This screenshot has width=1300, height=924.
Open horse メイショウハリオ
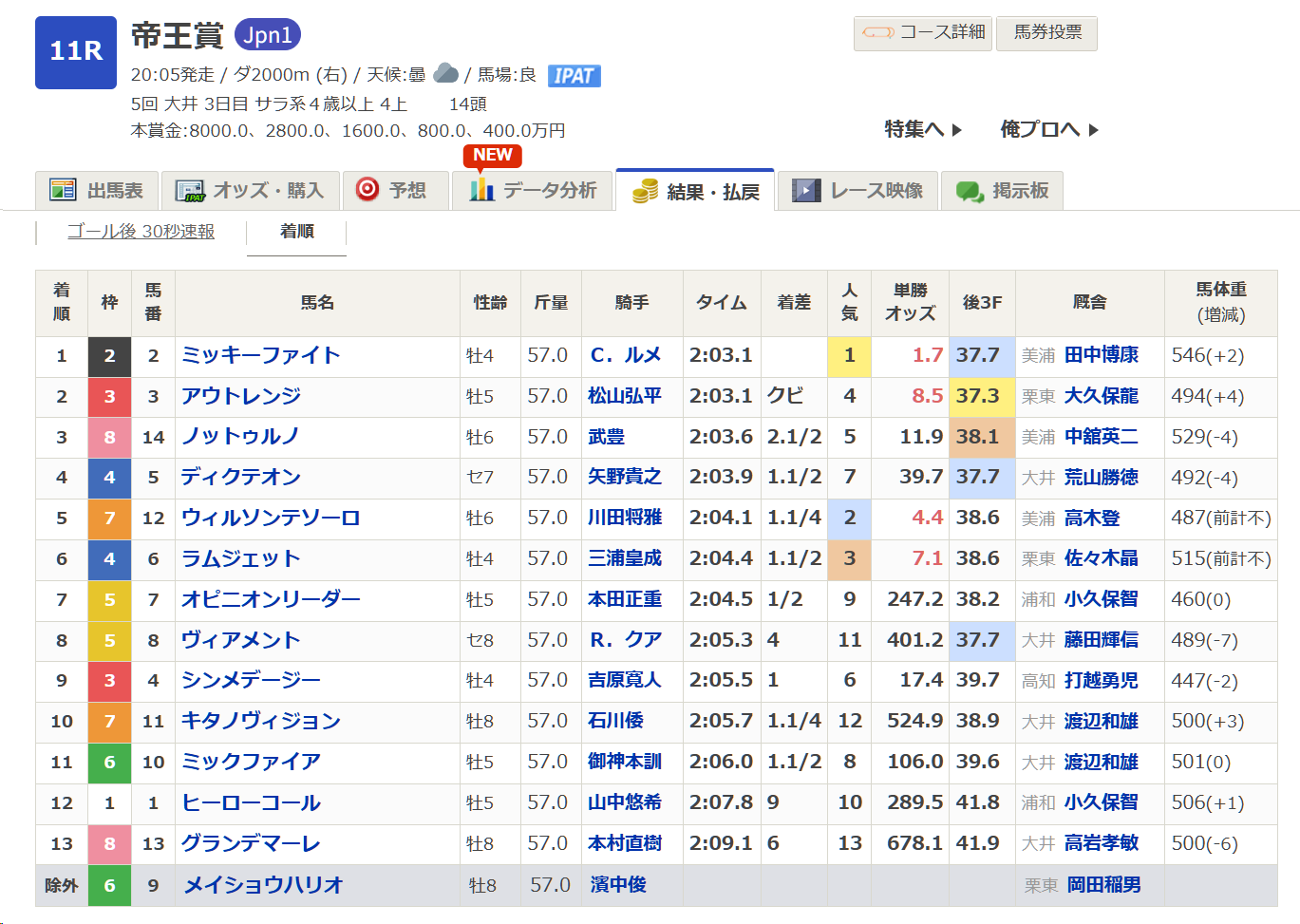click(x=263, y=885)
